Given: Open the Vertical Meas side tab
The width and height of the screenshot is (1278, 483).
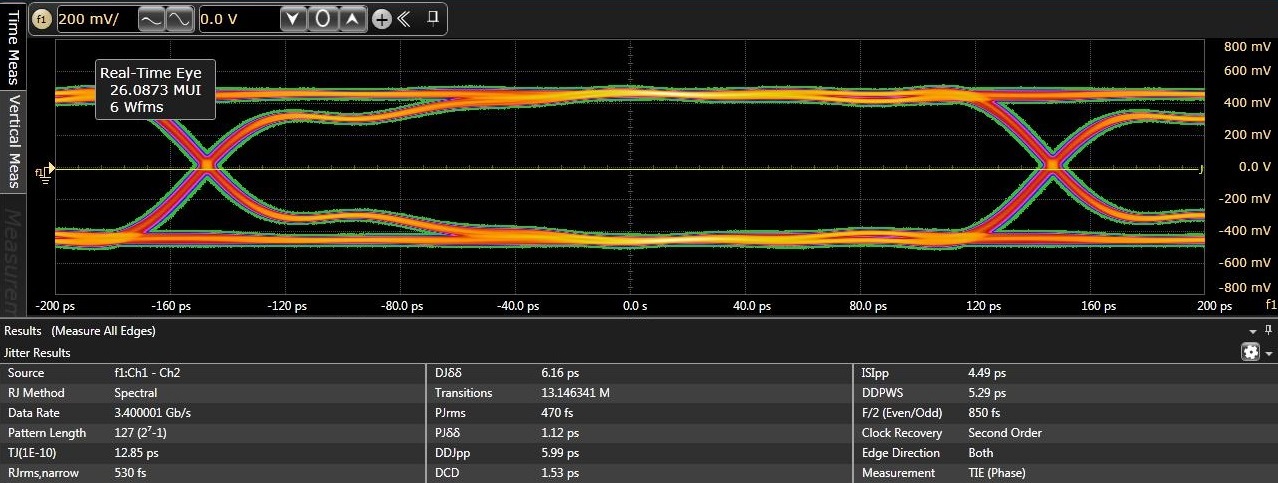Looking at the screenshot, I should pos(14,140).
